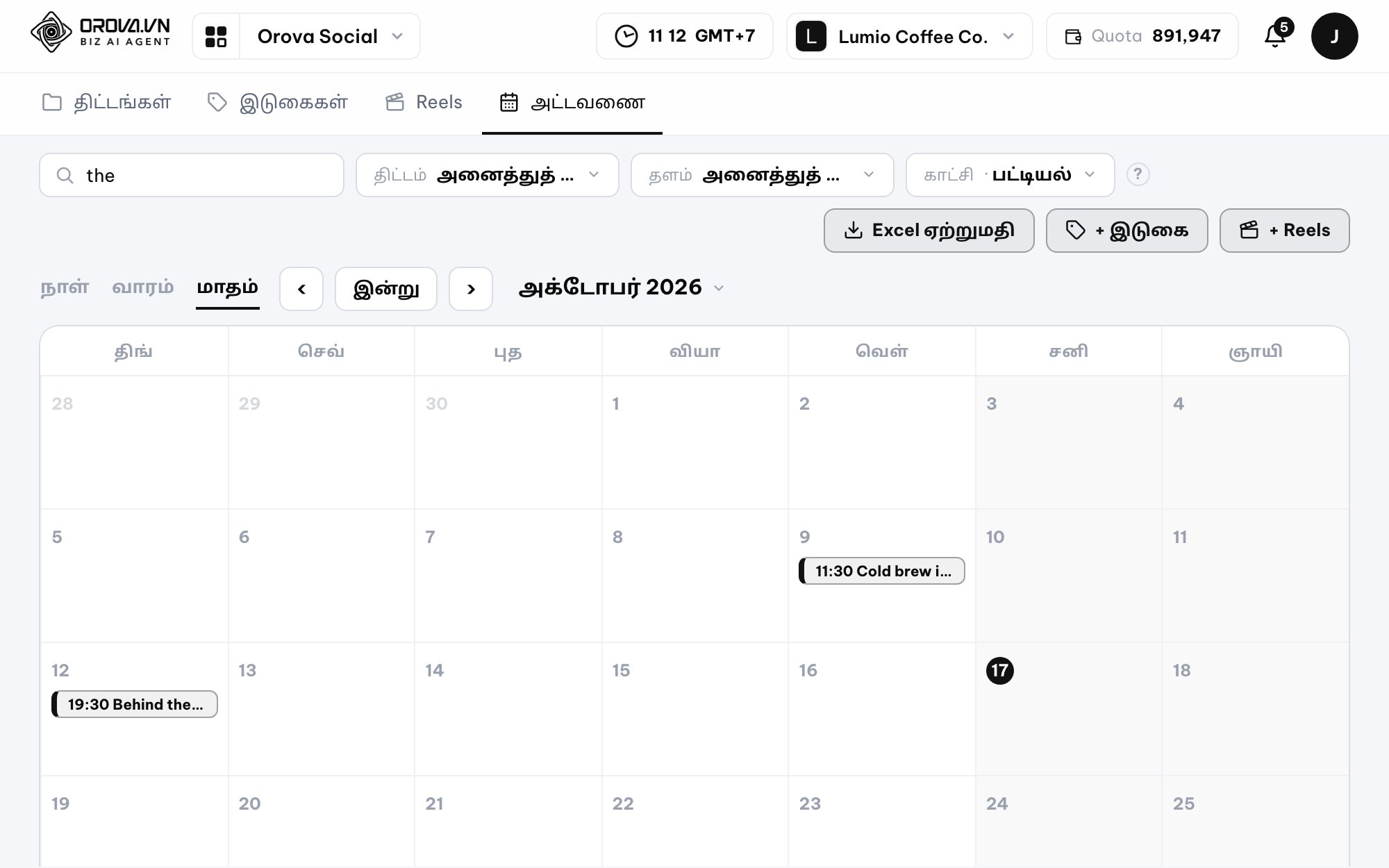1389x868 pixels.
Task: Click the clock icon in time display
Action: click(x=626, y=36)
